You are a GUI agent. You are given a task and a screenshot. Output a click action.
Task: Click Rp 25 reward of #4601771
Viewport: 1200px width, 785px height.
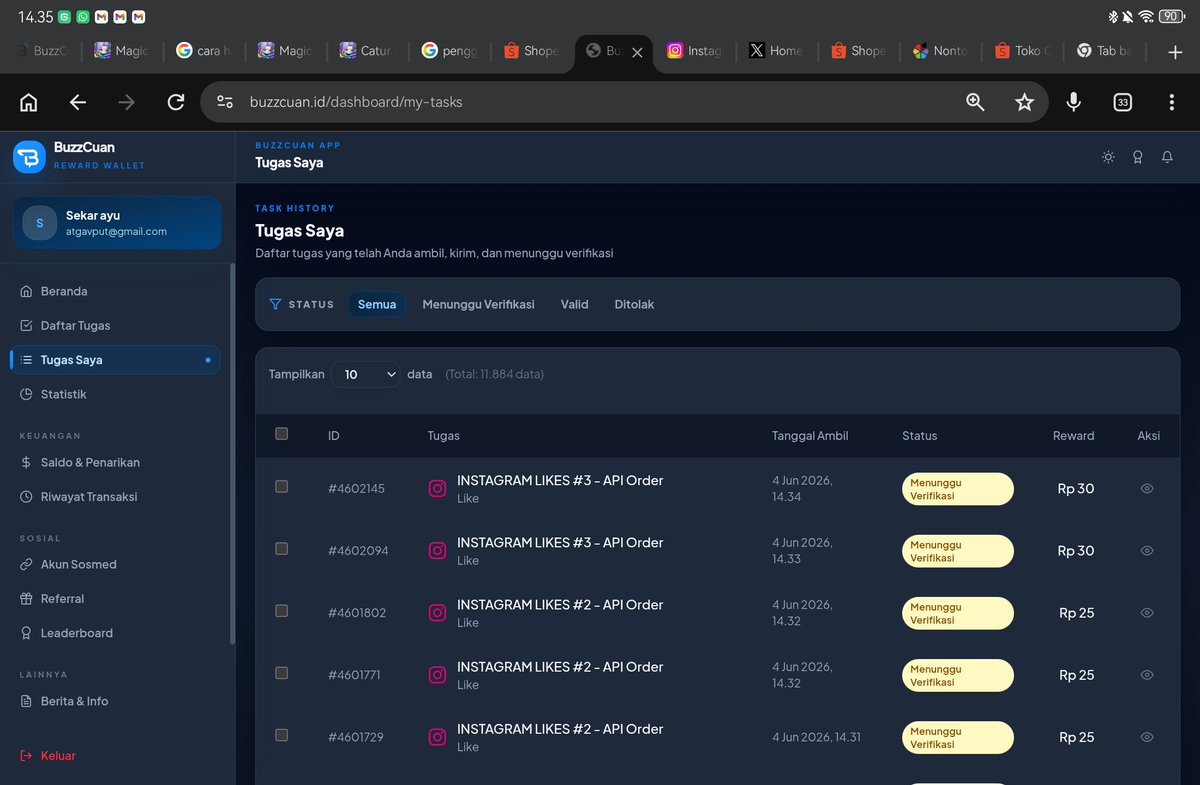coord(1076,675)
